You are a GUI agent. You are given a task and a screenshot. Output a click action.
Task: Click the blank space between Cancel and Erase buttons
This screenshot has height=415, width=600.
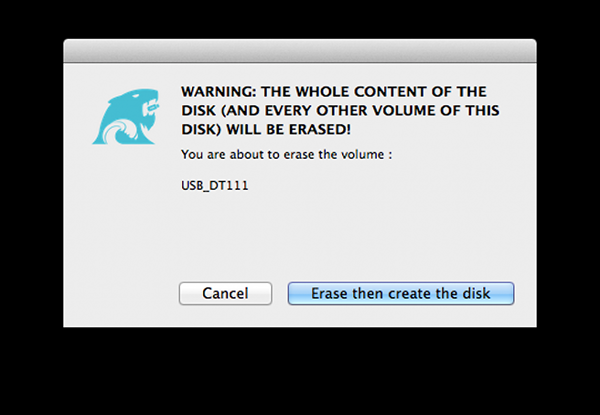click(280, 293)
